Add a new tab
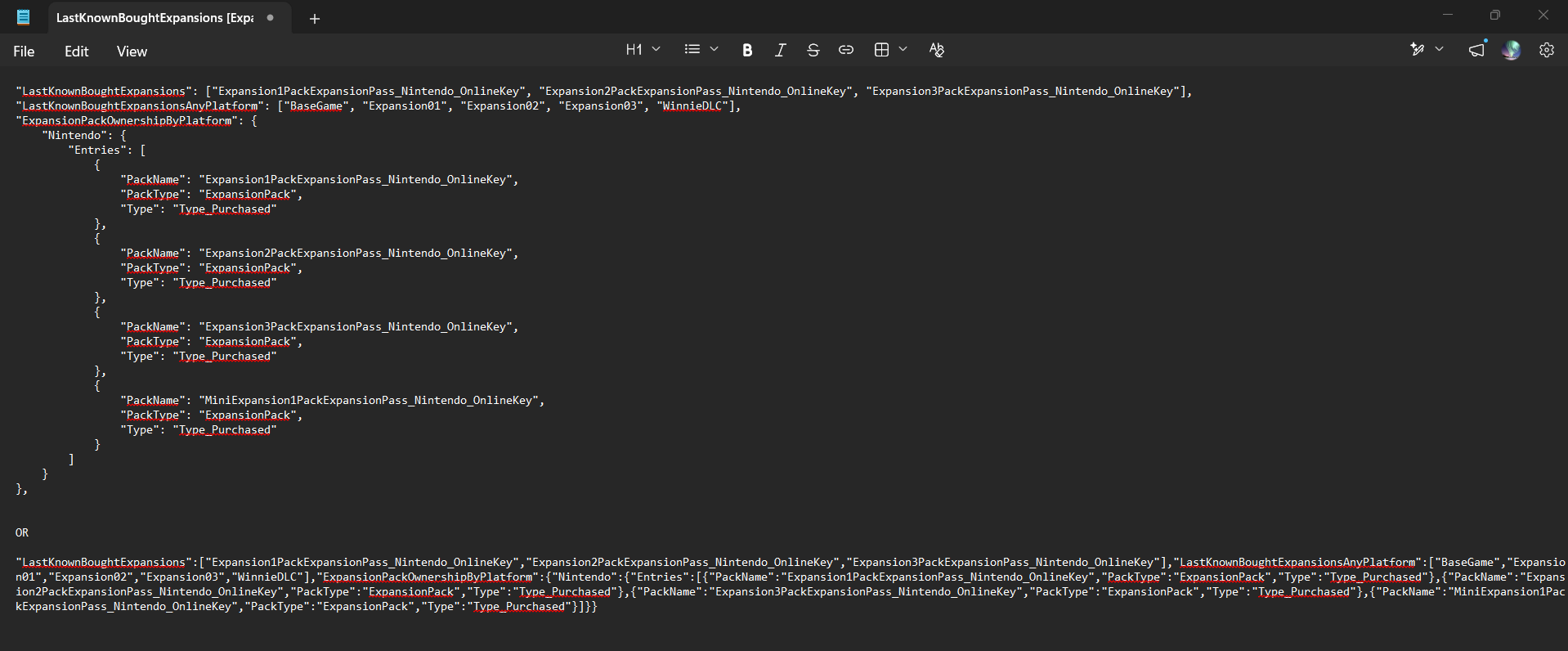Viewport: 1568px width, 651px height. point(314,18)
